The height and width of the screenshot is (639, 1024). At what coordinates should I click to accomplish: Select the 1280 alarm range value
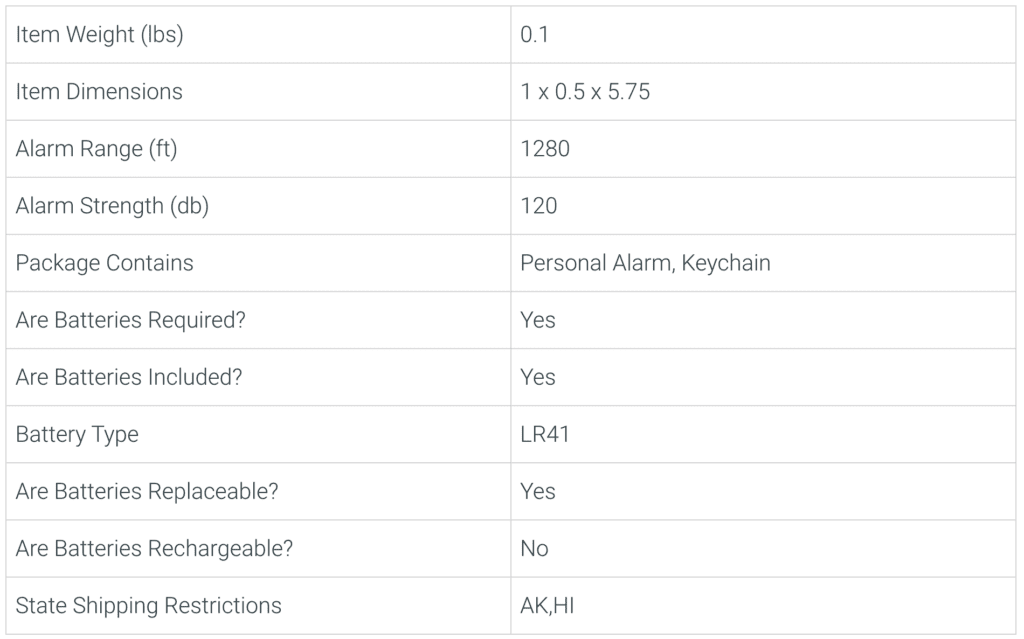point(545,149)
